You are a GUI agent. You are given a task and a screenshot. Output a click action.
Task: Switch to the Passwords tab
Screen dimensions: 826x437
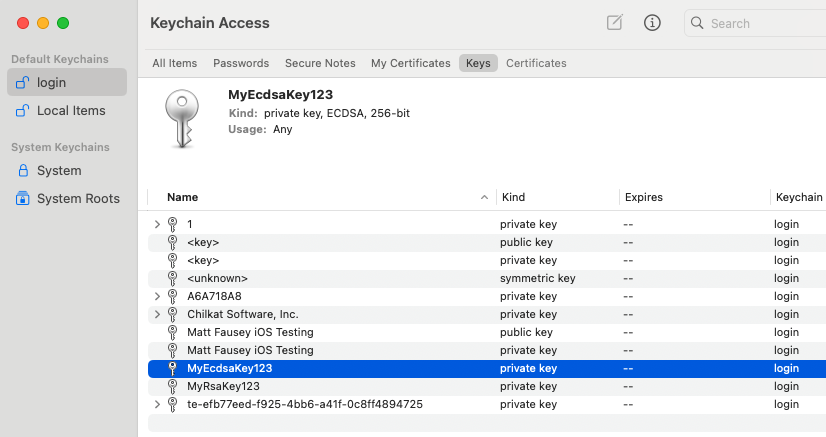tap(241, 63)
